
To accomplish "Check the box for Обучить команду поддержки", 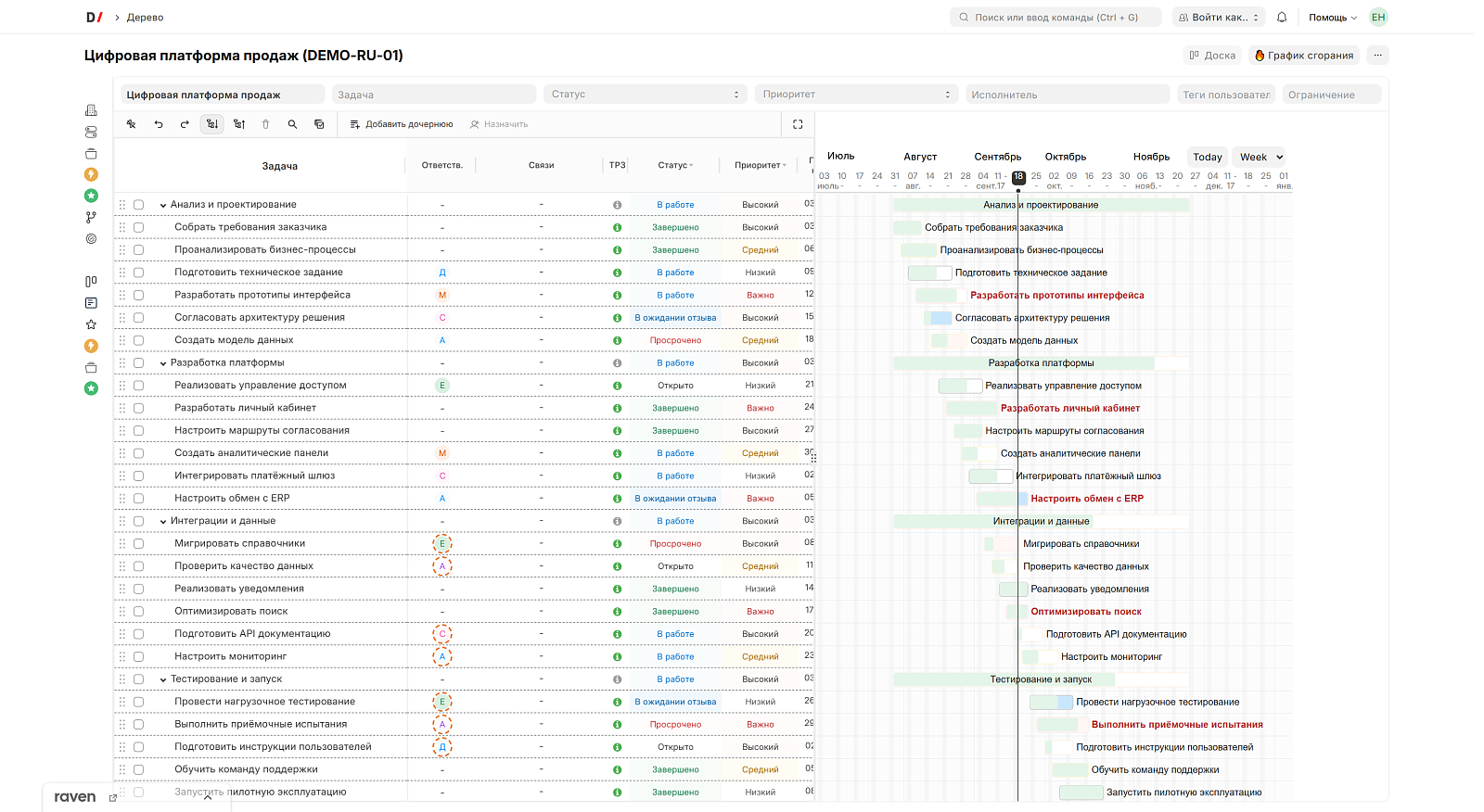I will 138,769.
